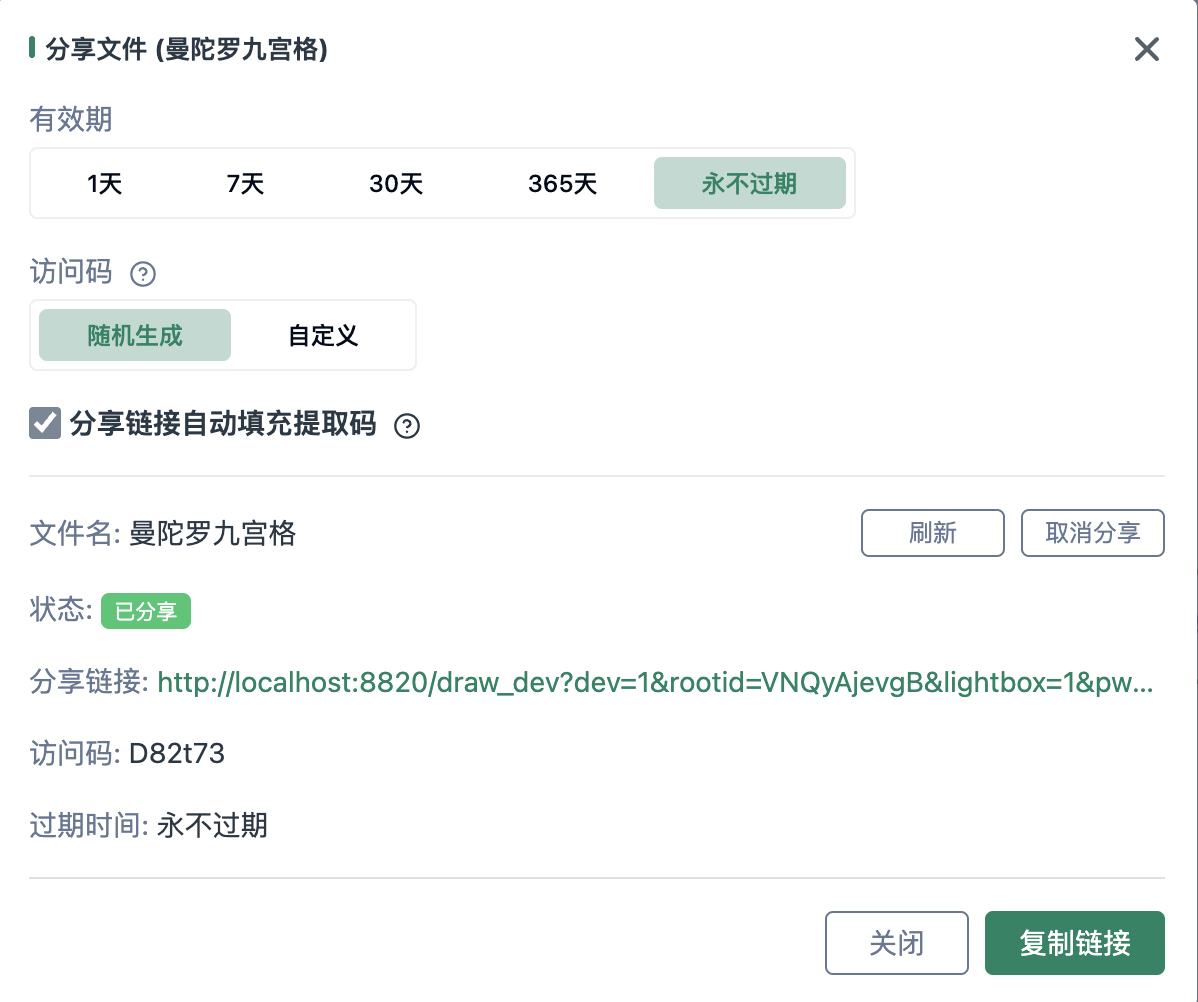Click 复制链接 to copy link
1198x1002 pixels.
pos(1074,942)
